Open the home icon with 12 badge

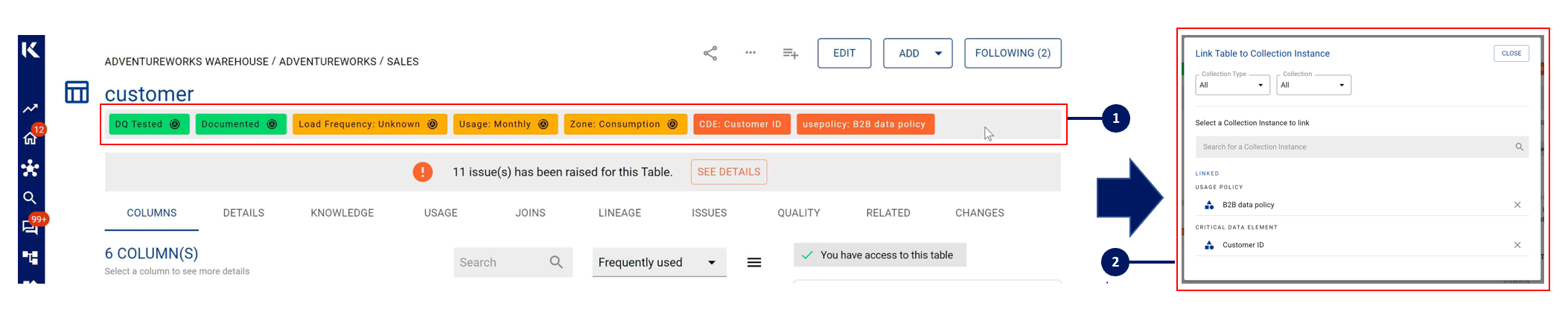click(x=31, y=138)
